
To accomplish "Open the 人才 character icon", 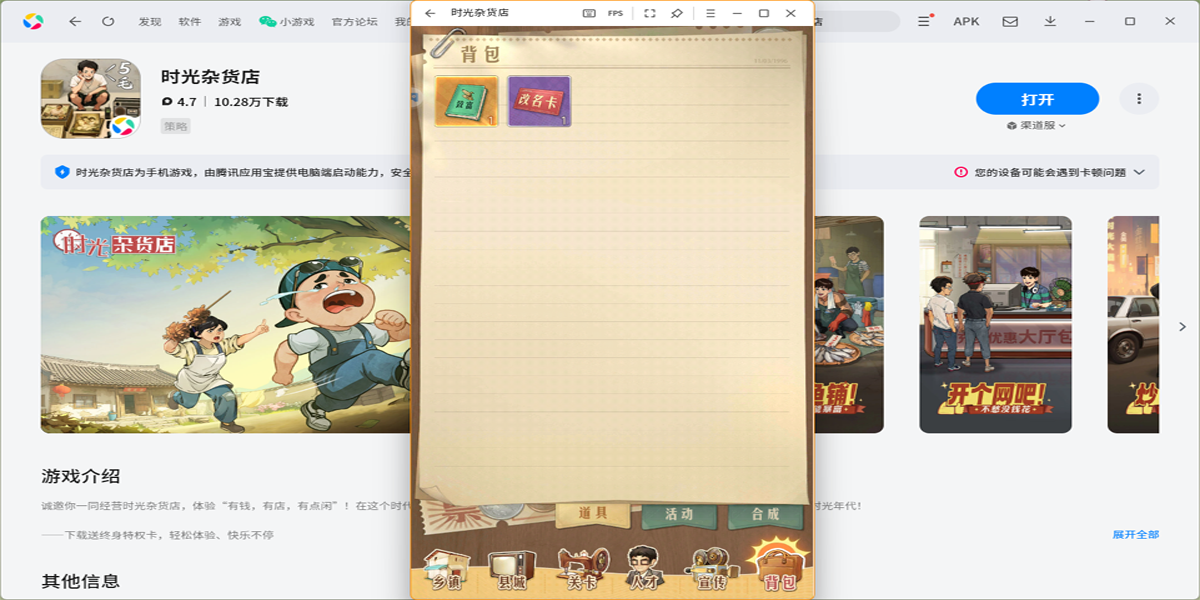I will 645,569.
